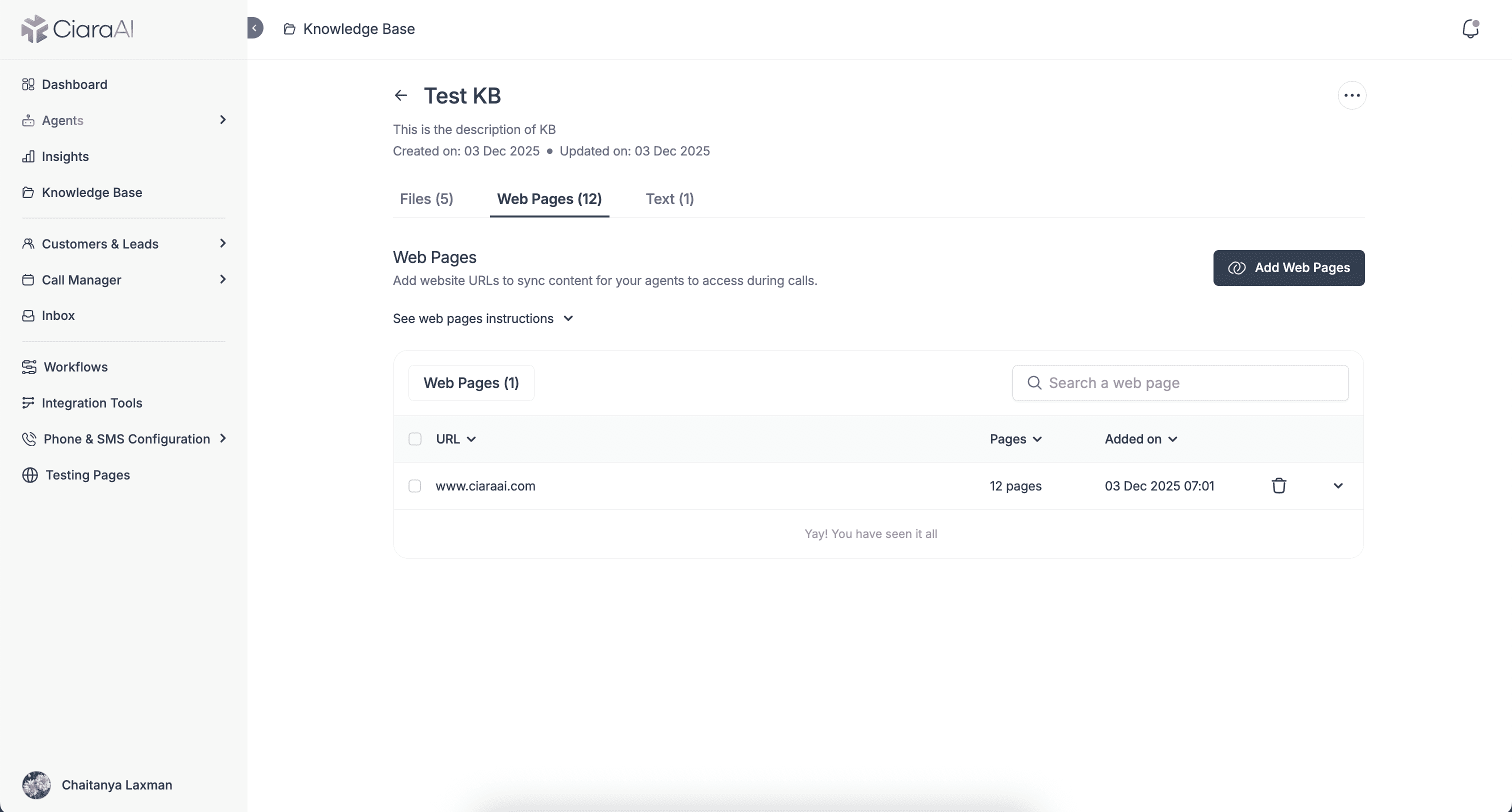This screenshot has height=812, width=1512.
Task: Expand See web pages instructions
Action: [482, 318]
